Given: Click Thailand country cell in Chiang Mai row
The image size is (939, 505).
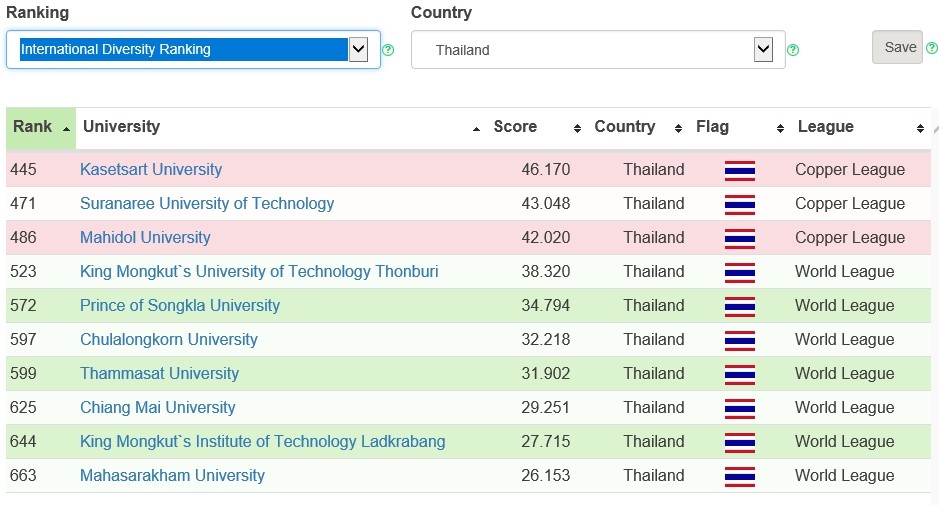Looking at the screenshot, I should pos(654,408).
